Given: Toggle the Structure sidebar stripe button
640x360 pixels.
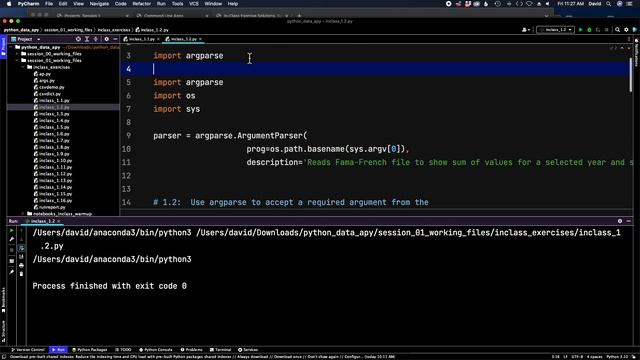Looking at the screenshot, I should (x=3, y=331).
